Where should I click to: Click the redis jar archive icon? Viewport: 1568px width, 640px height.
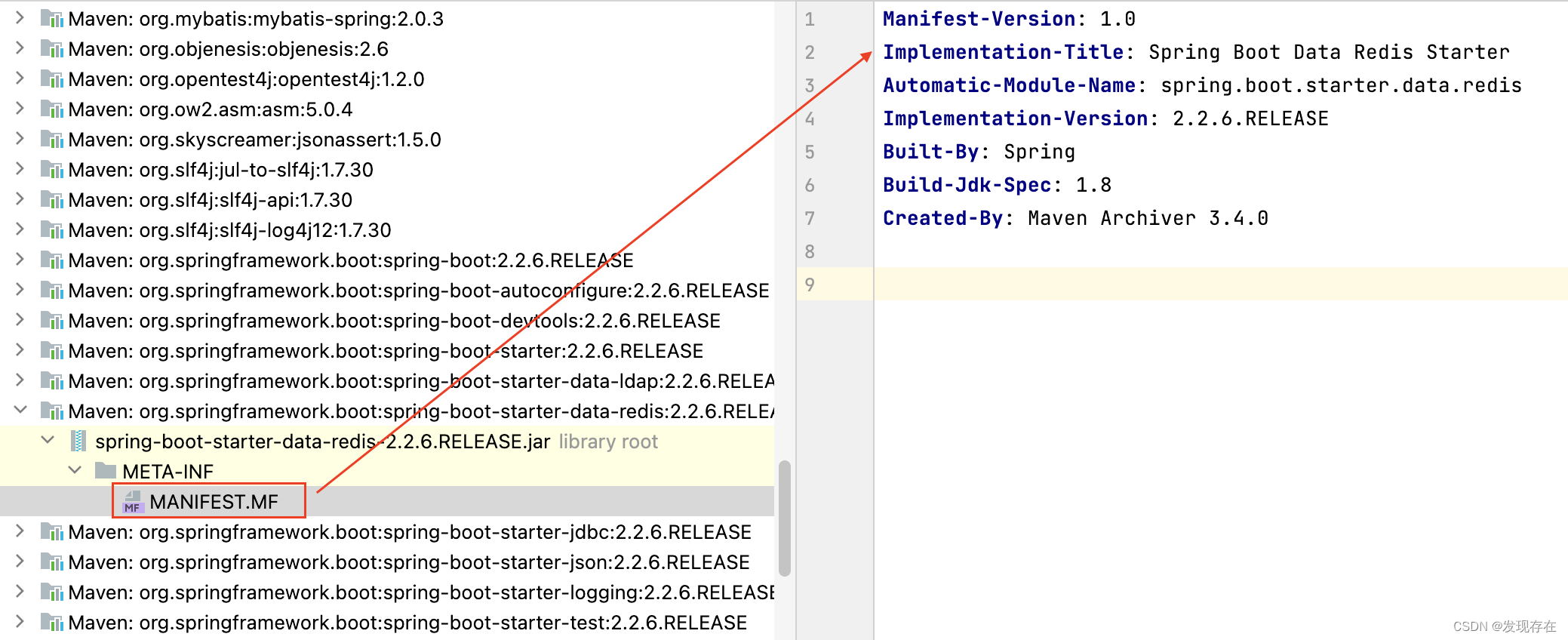78,442
